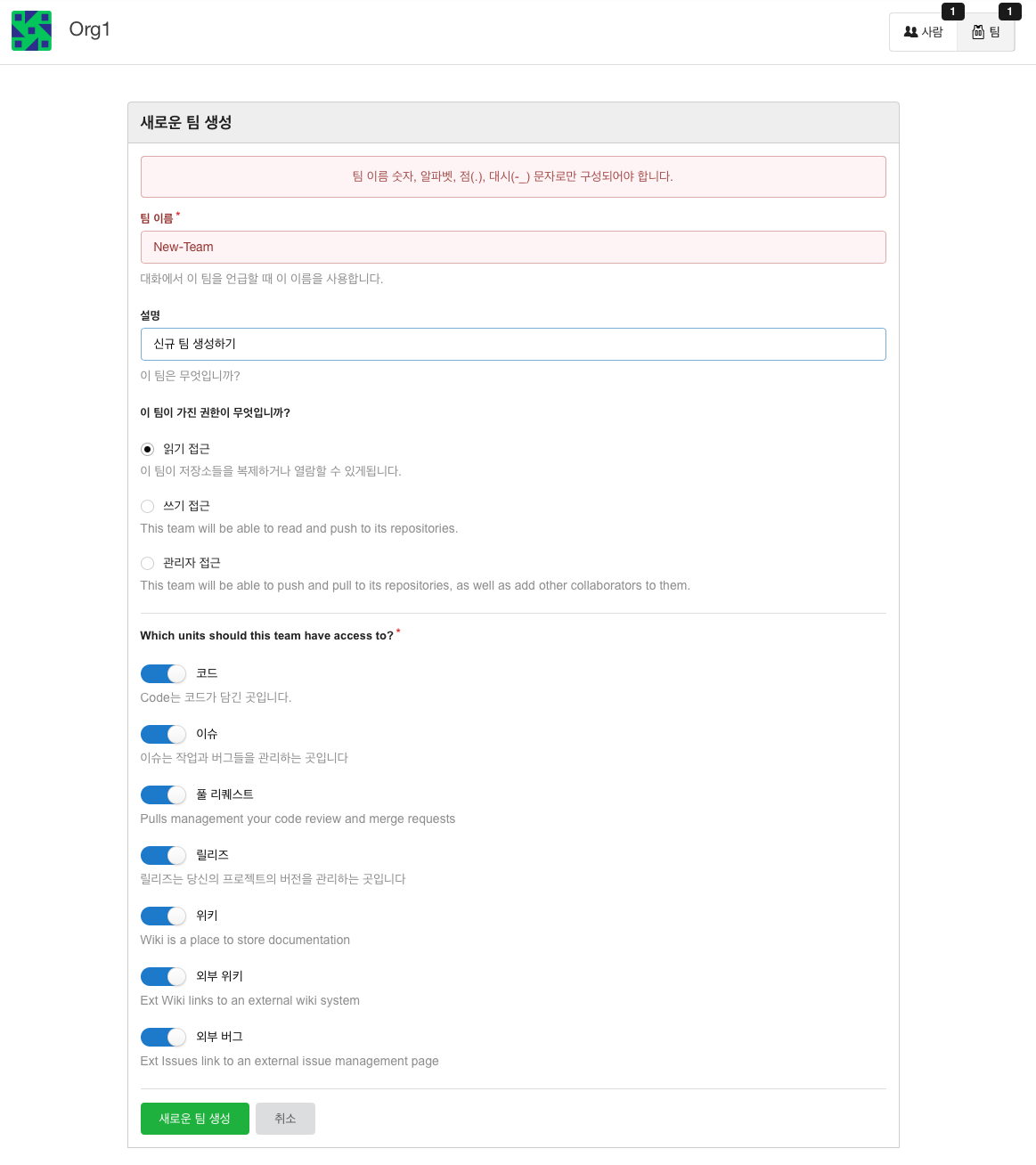Click 'Pulls management your code review' description
Viewport: 1036px width, 1165px height.
pos(298,819)
